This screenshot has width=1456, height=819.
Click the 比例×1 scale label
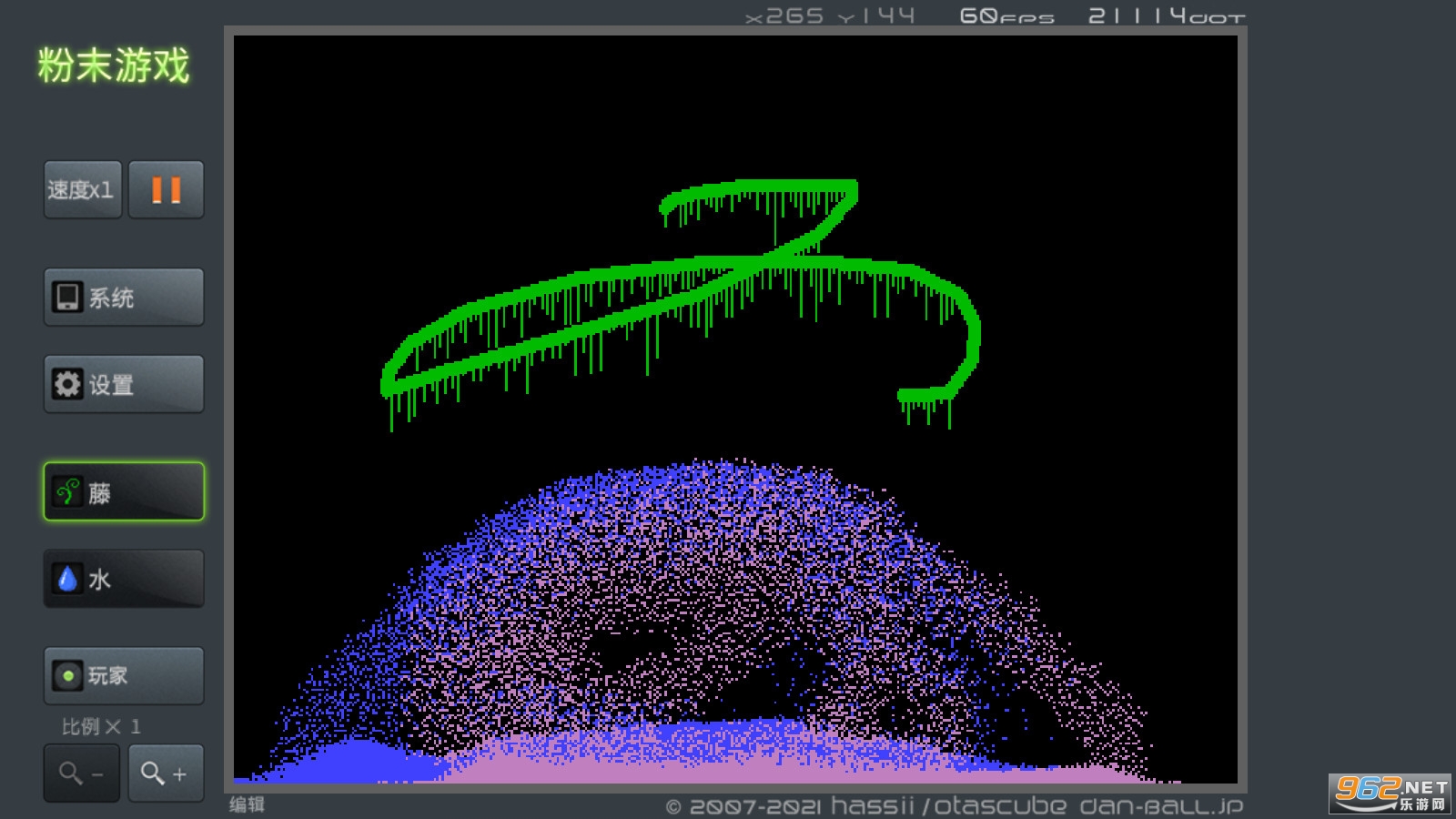click(x=101, y=726)
